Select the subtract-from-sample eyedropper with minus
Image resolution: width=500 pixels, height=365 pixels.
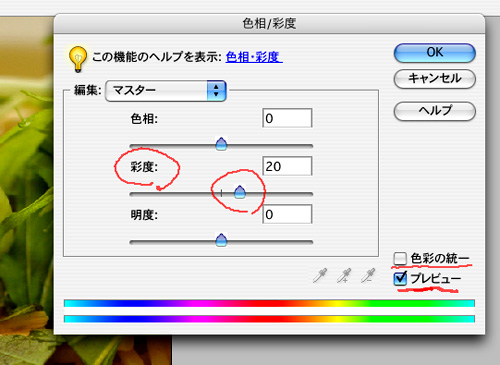pyautogui.click(x=368, y=276)
